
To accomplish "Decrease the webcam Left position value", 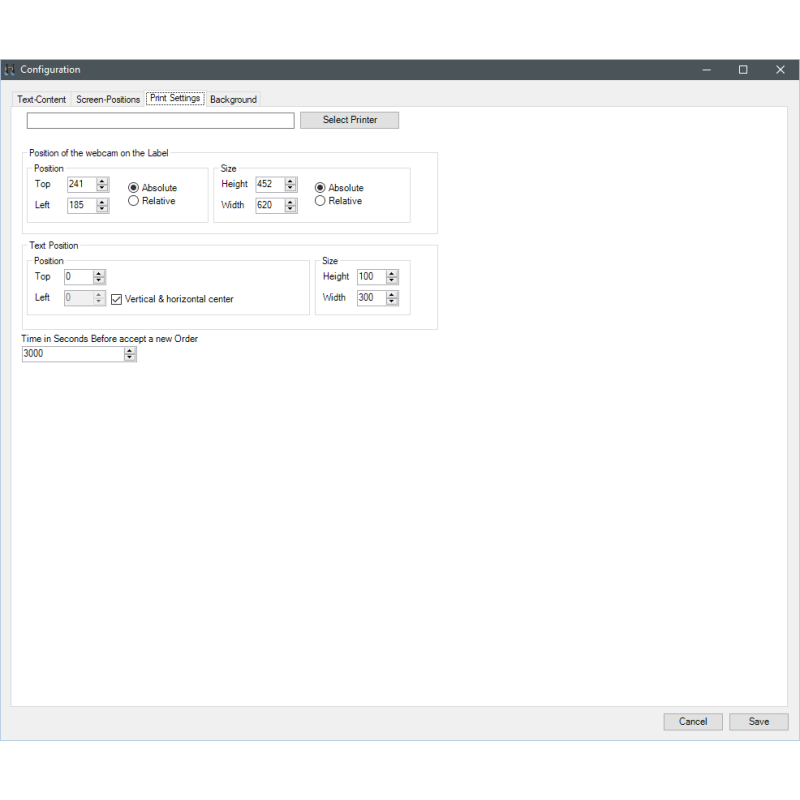I will (102, 209).
